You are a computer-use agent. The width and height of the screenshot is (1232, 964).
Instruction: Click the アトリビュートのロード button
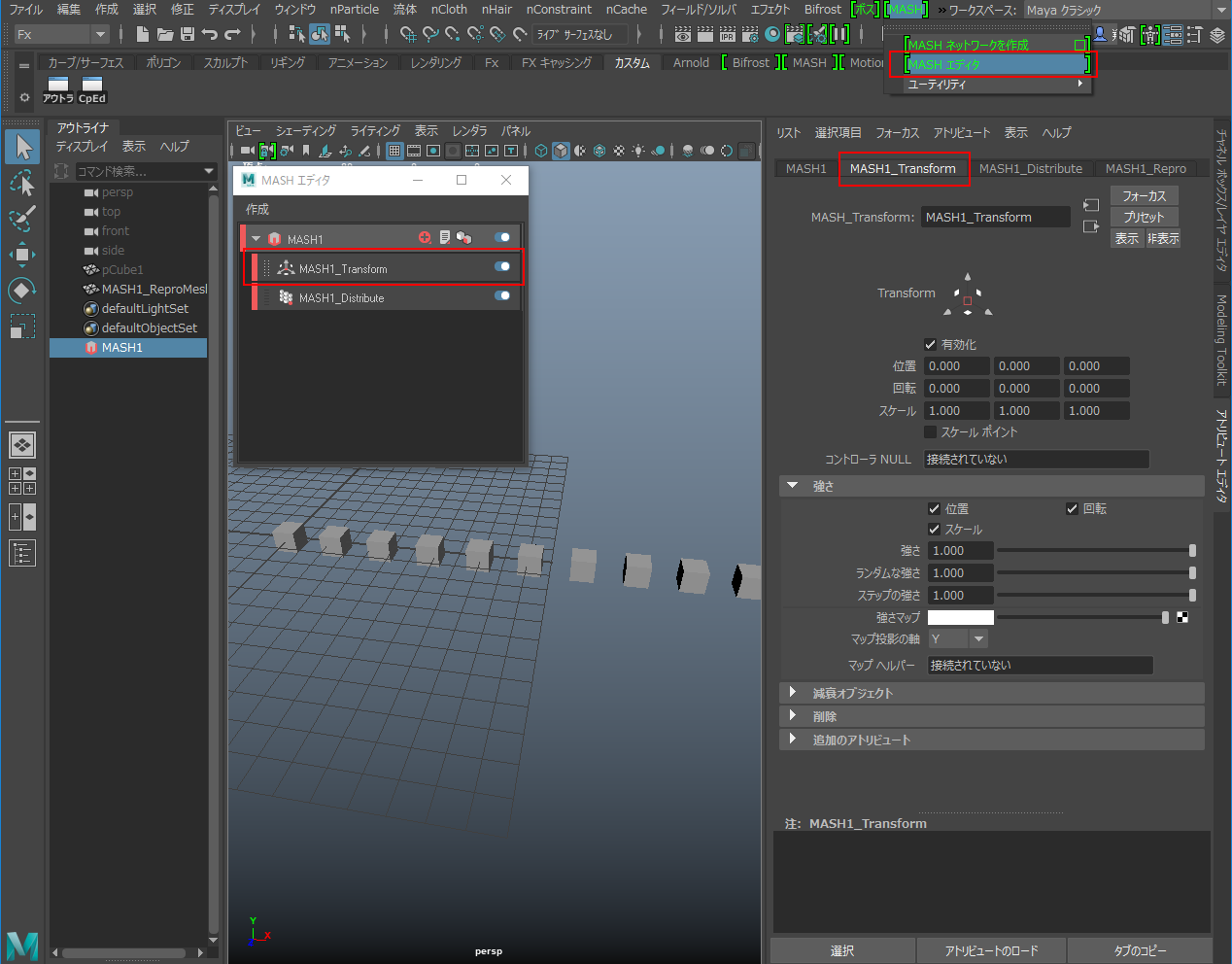pyautogui.click(x=991, y=950)
